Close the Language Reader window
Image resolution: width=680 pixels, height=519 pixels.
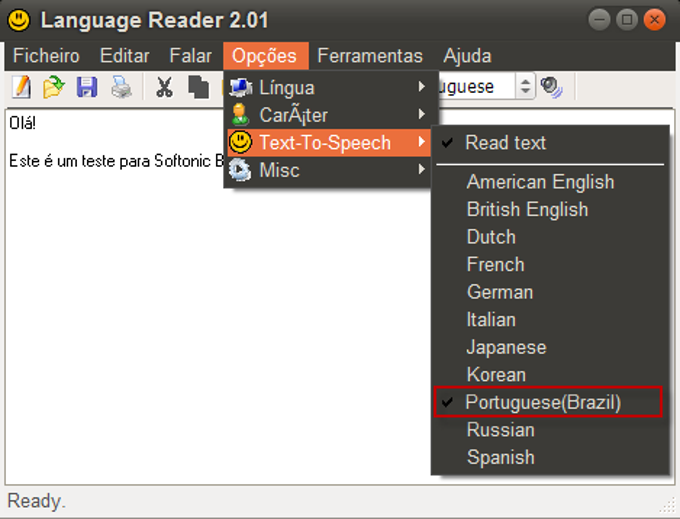(x=655, y=20)
